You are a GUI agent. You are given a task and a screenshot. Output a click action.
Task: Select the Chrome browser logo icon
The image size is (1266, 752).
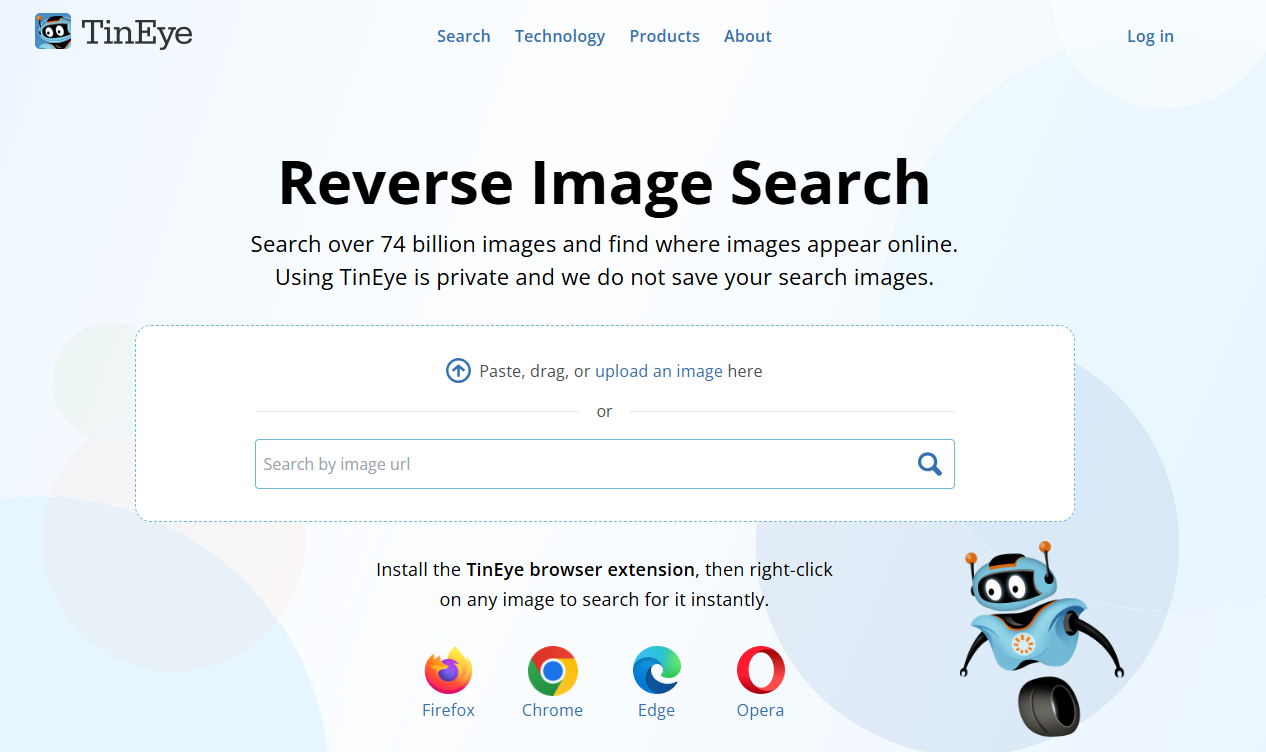552,670
